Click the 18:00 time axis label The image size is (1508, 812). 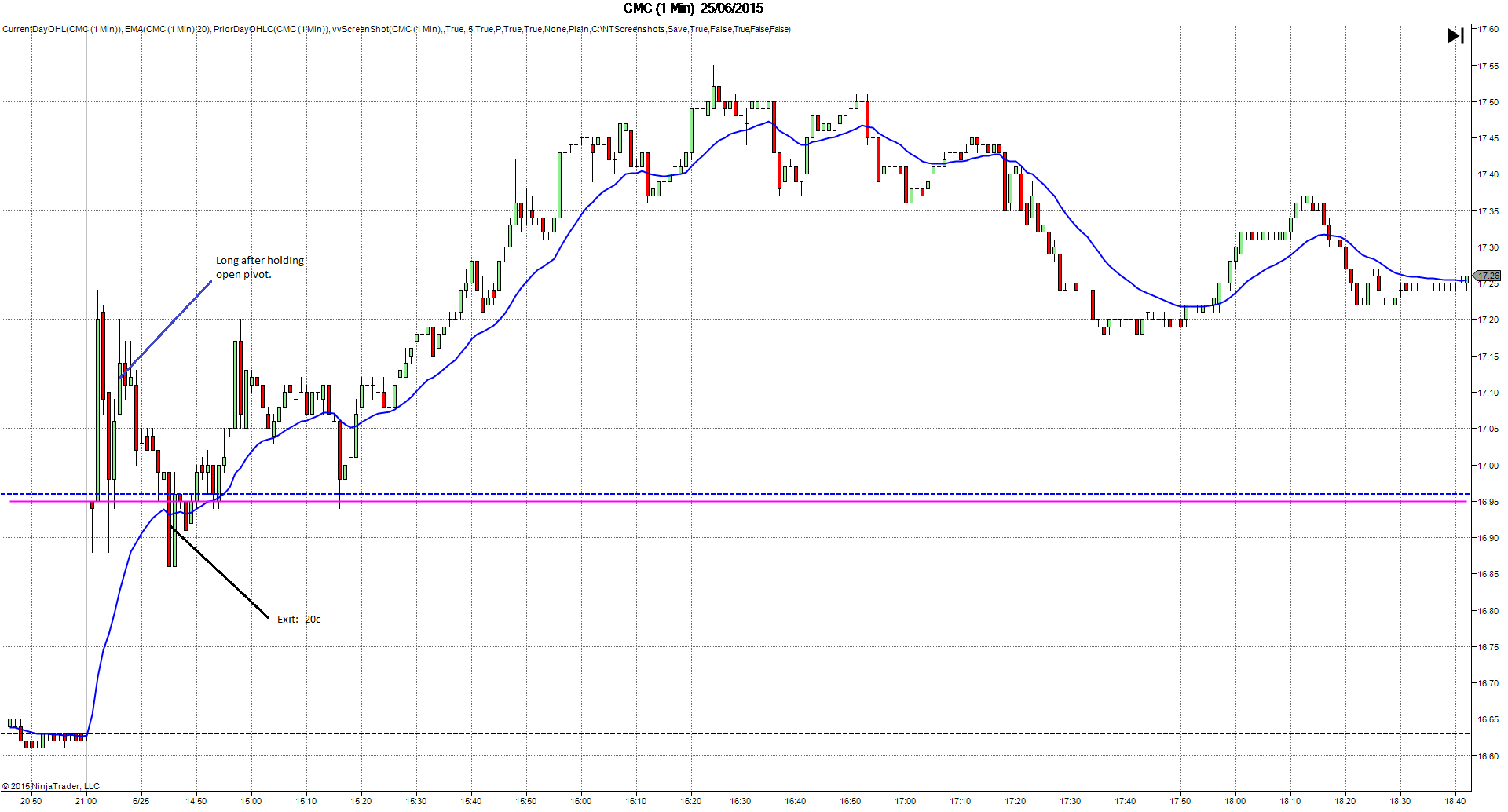point(1235,801)
